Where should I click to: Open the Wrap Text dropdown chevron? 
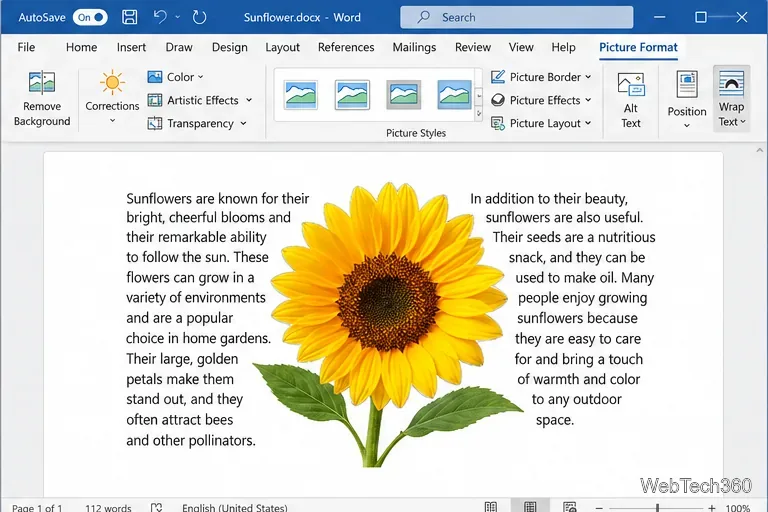(x=743, y=122)
